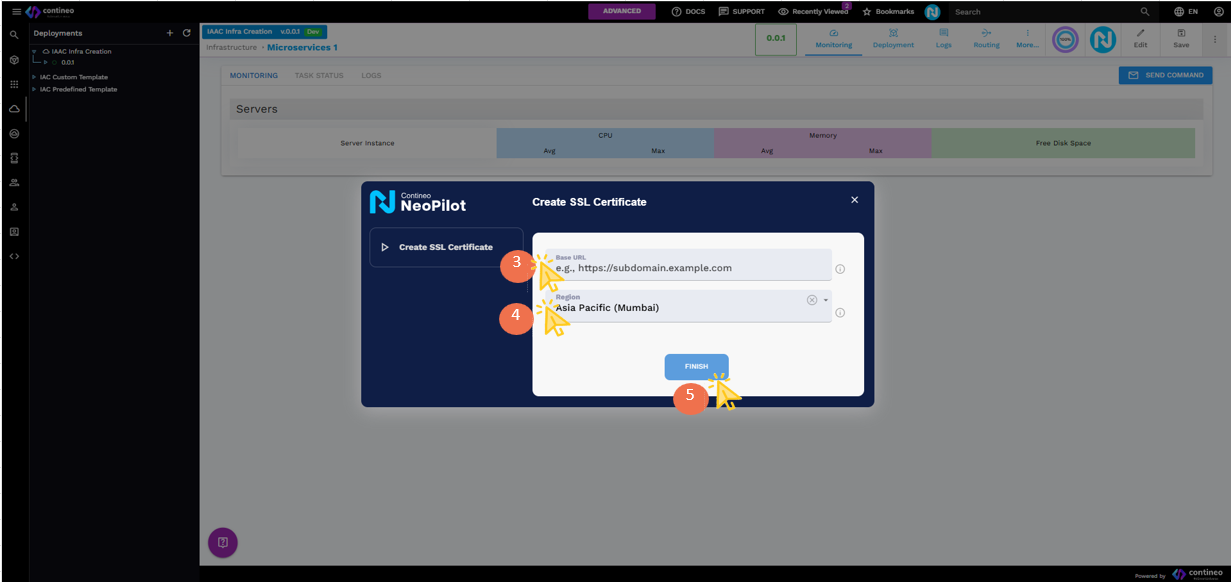Close the Create SSL Certificate dialog

pos(854,200)
